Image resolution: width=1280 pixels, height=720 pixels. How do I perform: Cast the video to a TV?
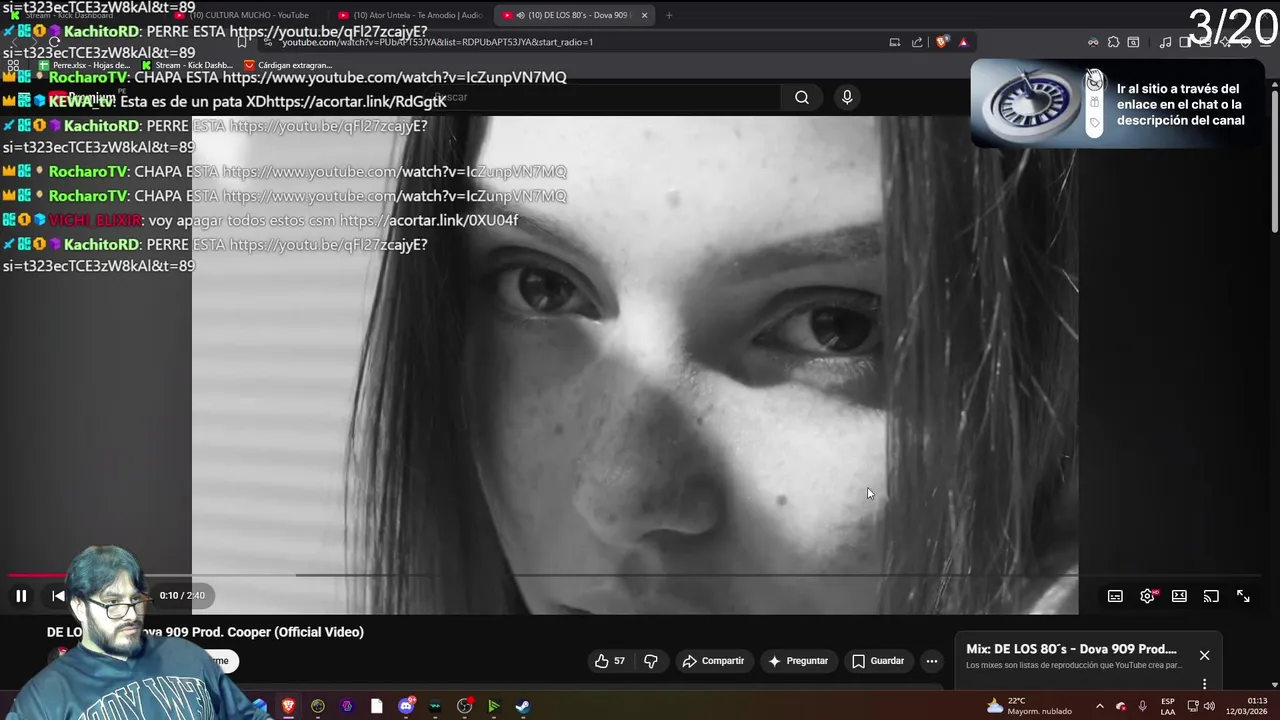[1211, 596]
